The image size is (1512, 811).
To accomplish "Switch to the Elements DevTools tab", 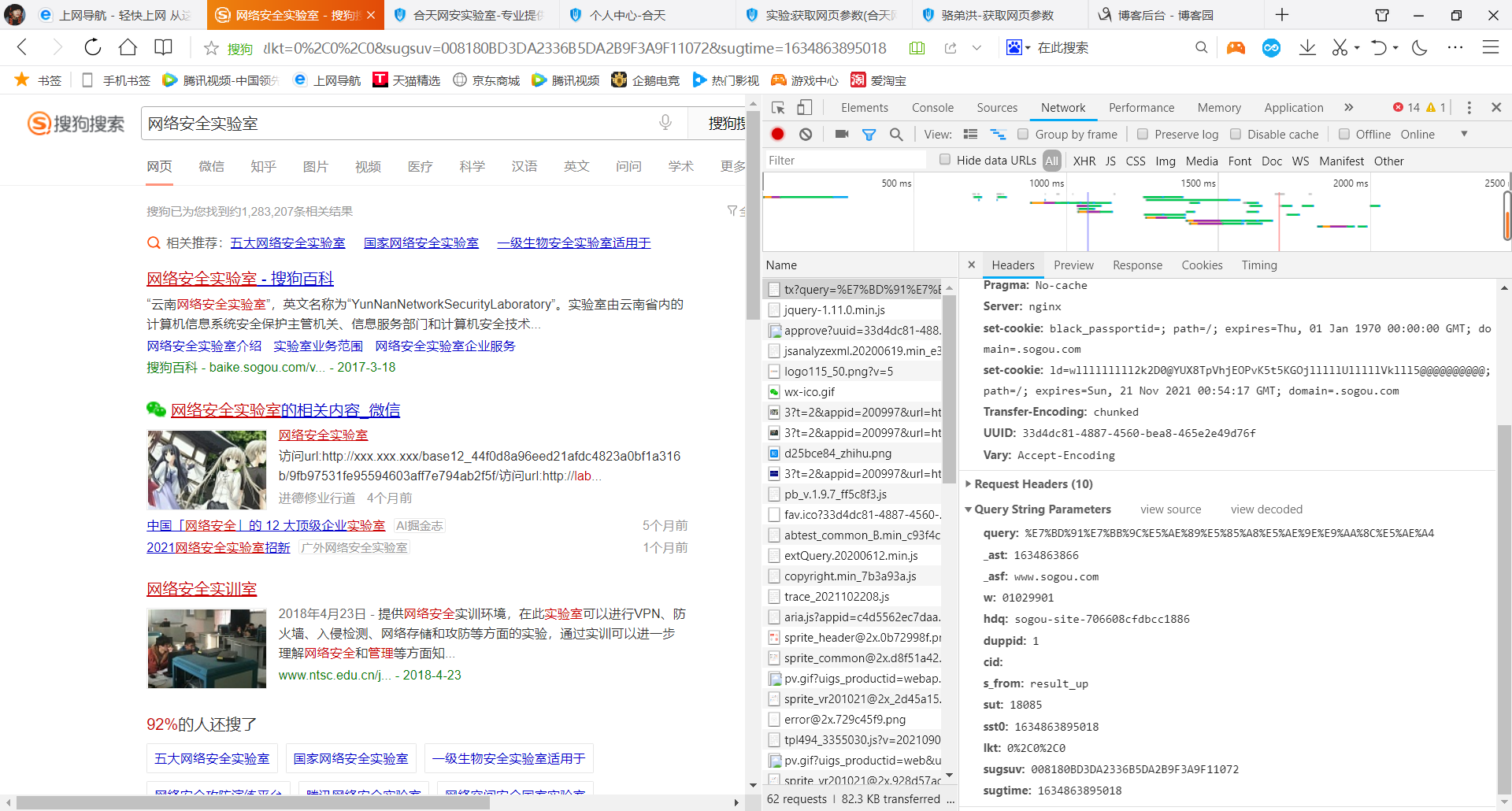I will (x=864, y=107).
